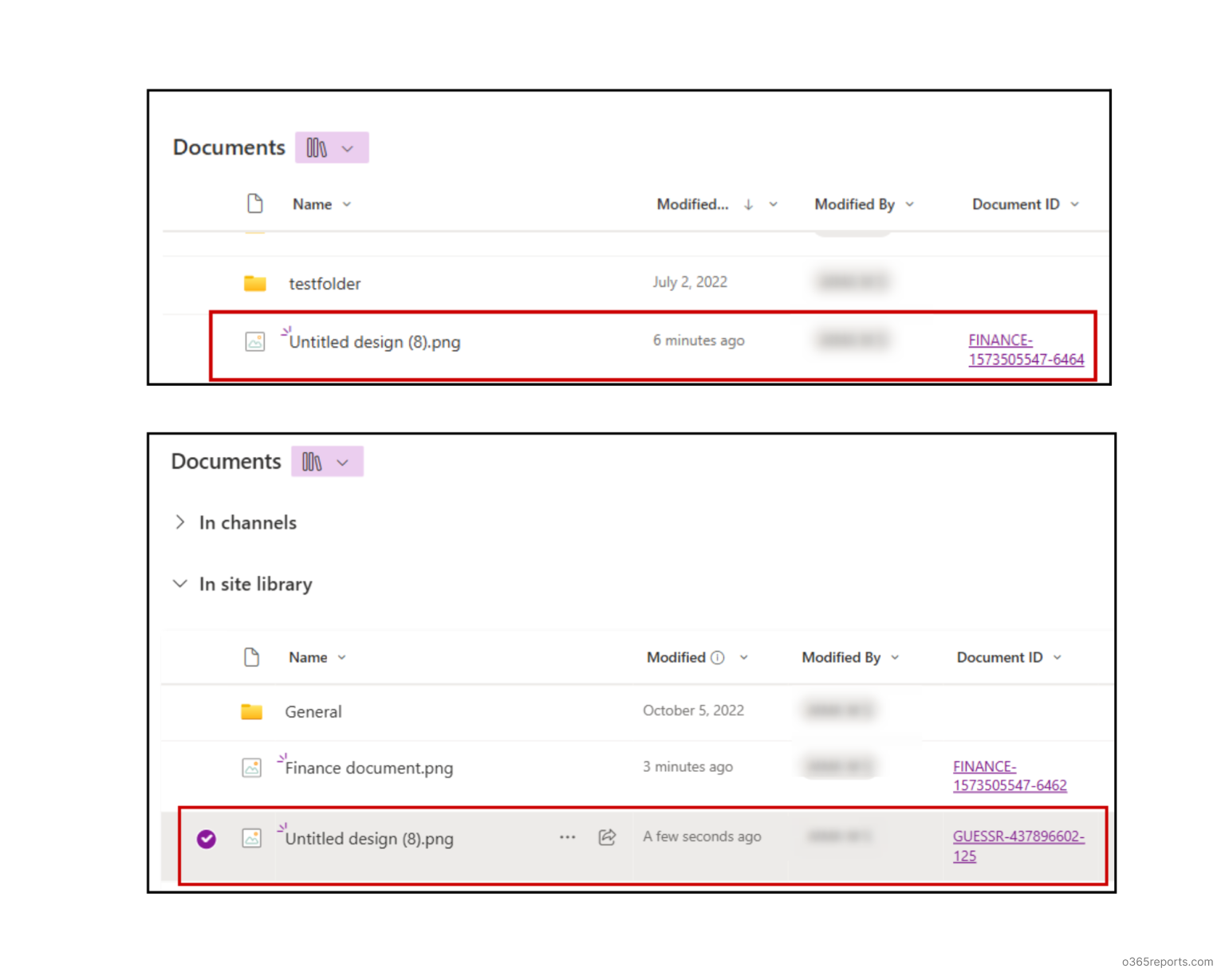Click the October 5, 2022 modified date
The width and height of the screenshot is (1225, 980).
click(x=694, y=710)
